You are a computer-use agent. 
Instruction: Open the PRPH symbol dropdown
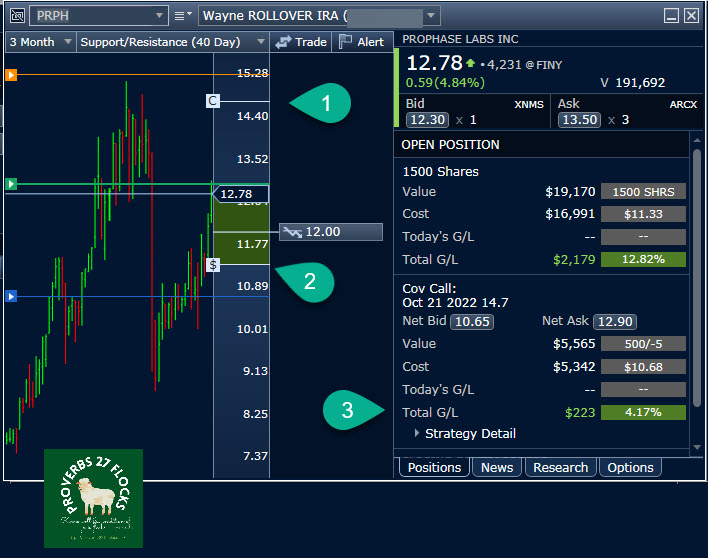point(161,16)
